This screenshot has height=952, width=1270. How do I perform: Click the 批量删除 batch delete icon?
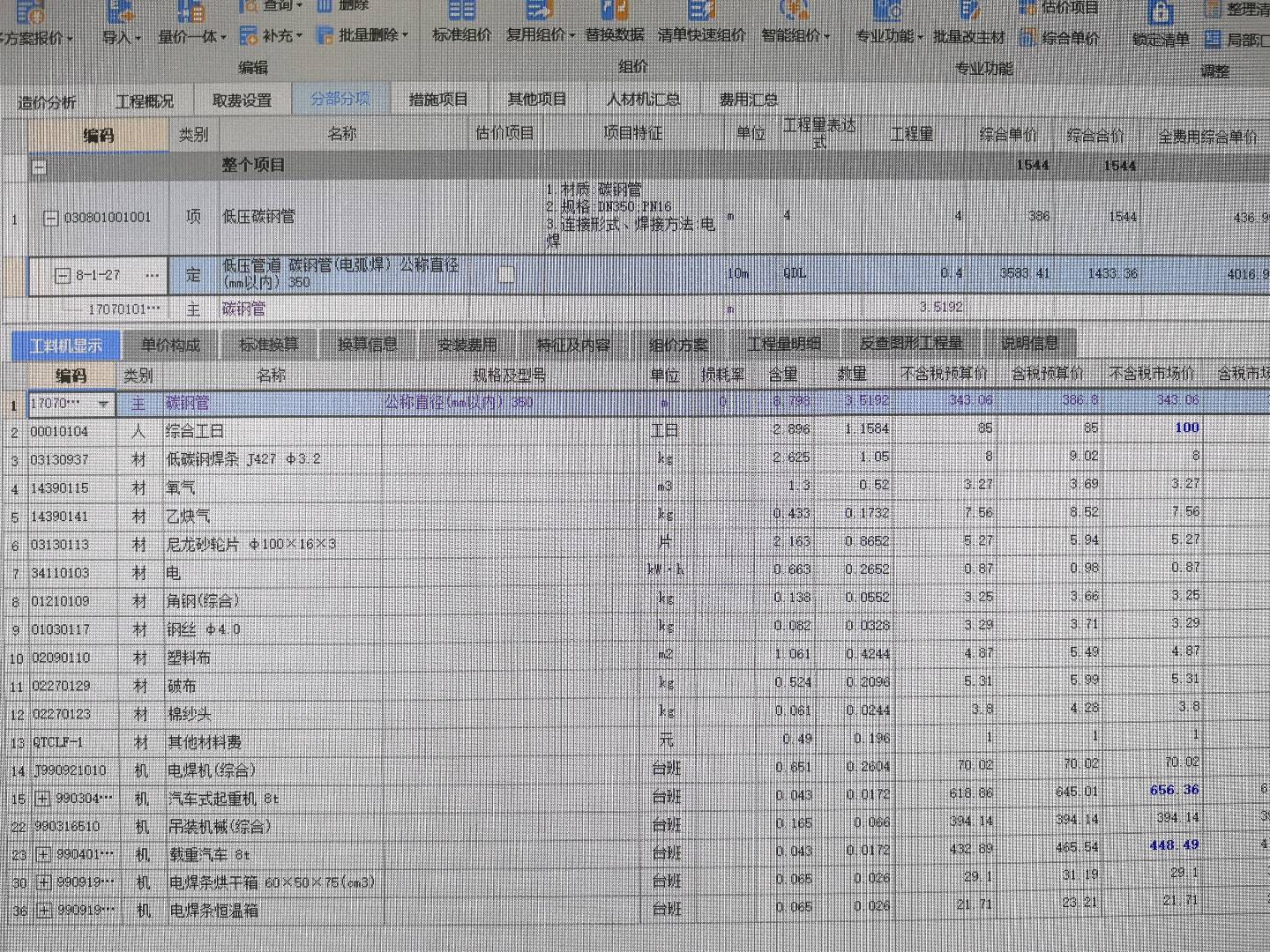(x=325, y=35)
